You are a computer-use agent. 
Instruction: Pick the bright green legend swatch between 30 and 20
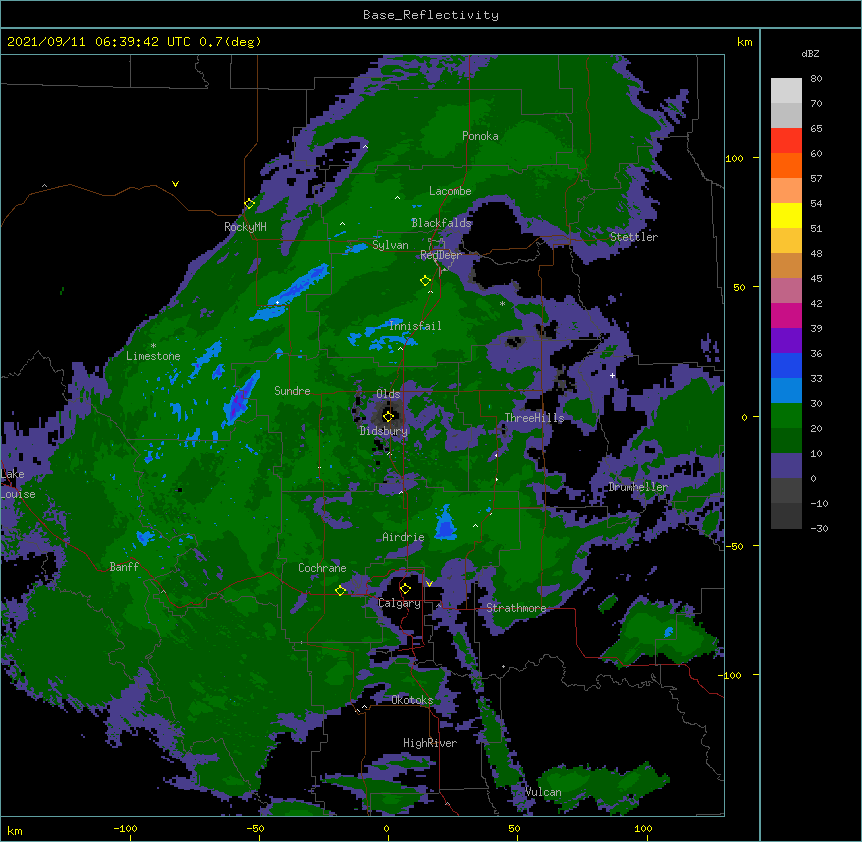pos(786,416)
